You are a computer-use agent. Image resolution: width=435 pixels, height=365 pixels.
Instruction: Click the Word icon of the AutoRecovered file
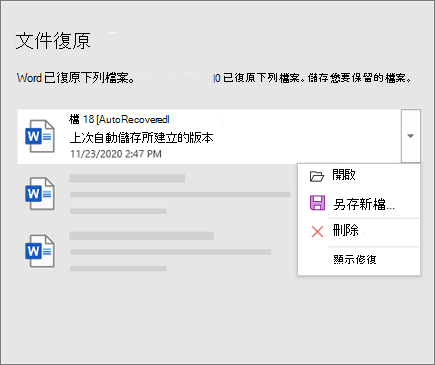[40, 136]
